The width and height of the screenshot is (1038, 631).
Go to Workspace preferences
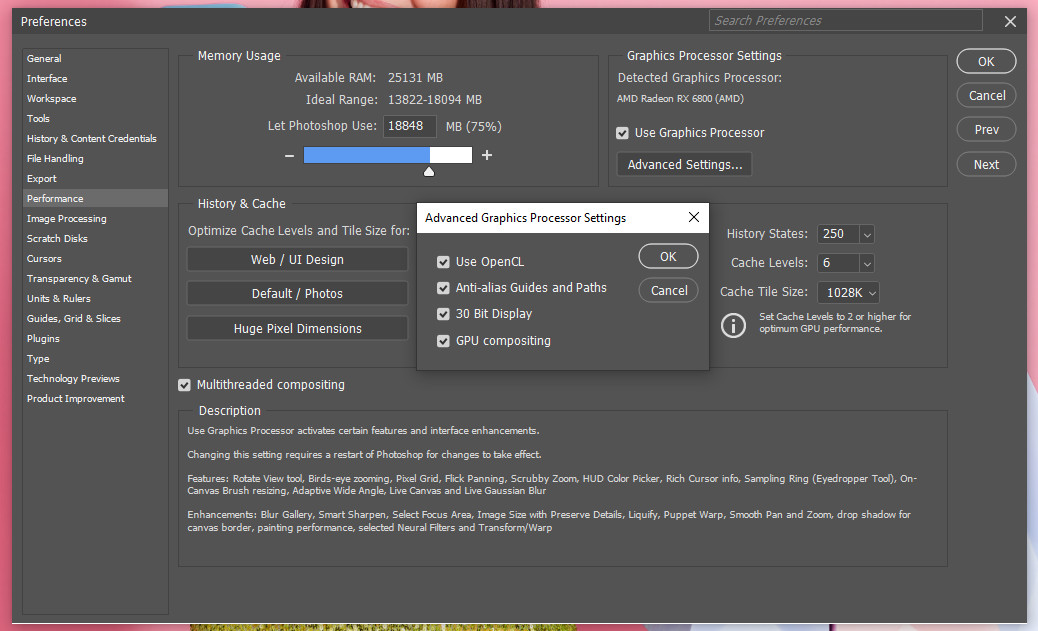(x=95, y=98)
